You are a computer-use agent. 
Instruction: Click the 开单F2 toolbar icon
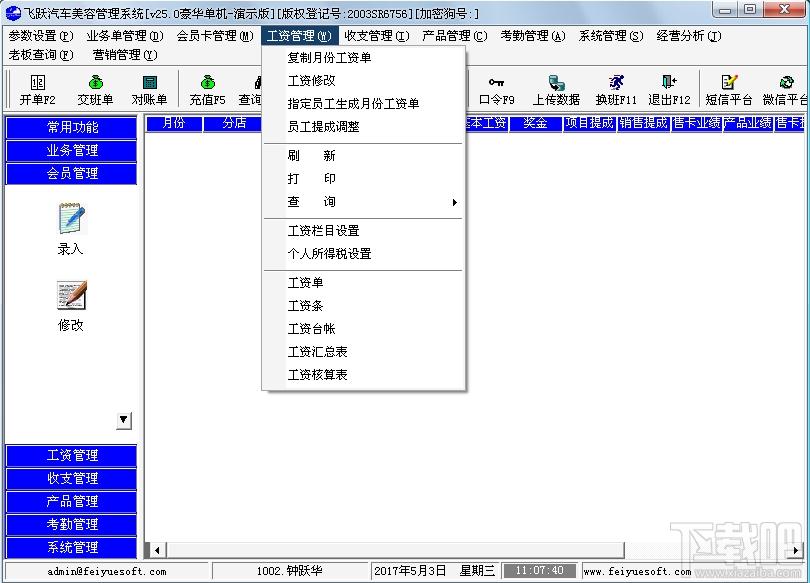tap(37, 83)
